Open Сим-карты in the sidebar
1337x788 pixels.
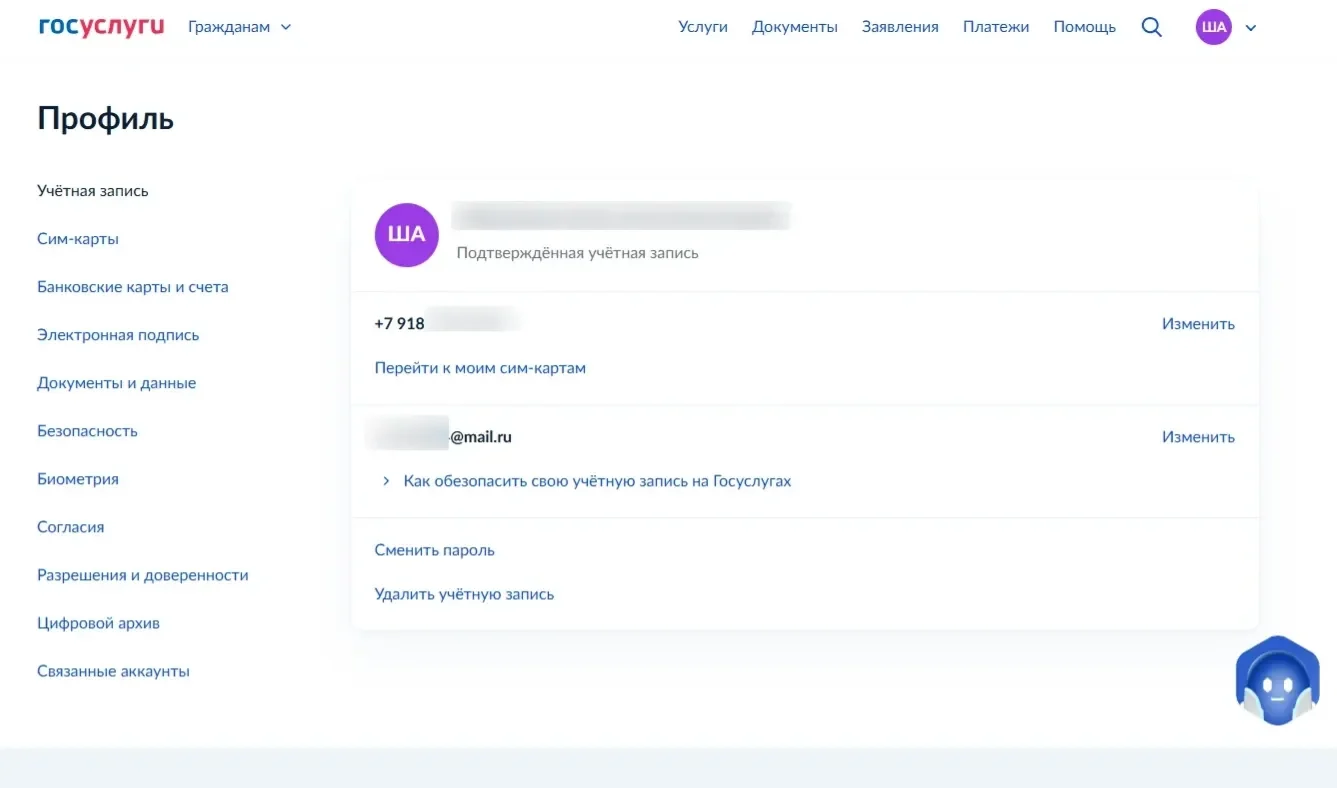(x=78, y=239)
